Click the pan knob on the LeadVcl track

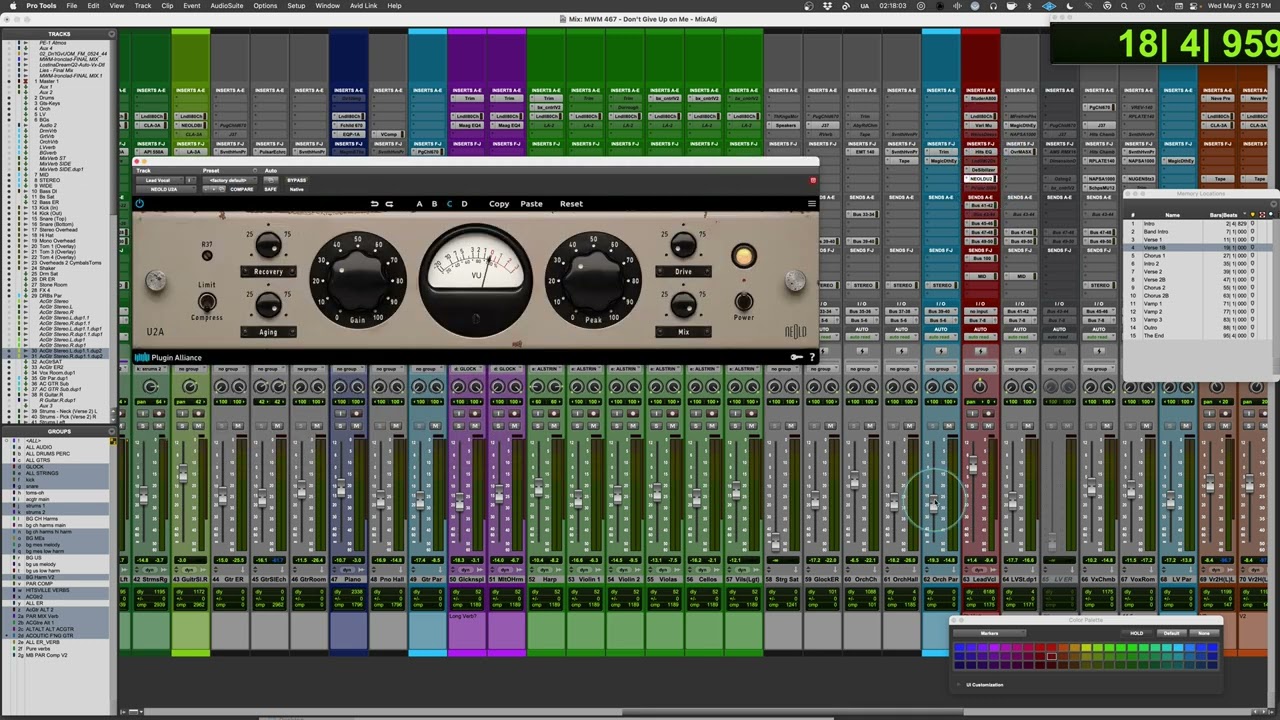980,387
